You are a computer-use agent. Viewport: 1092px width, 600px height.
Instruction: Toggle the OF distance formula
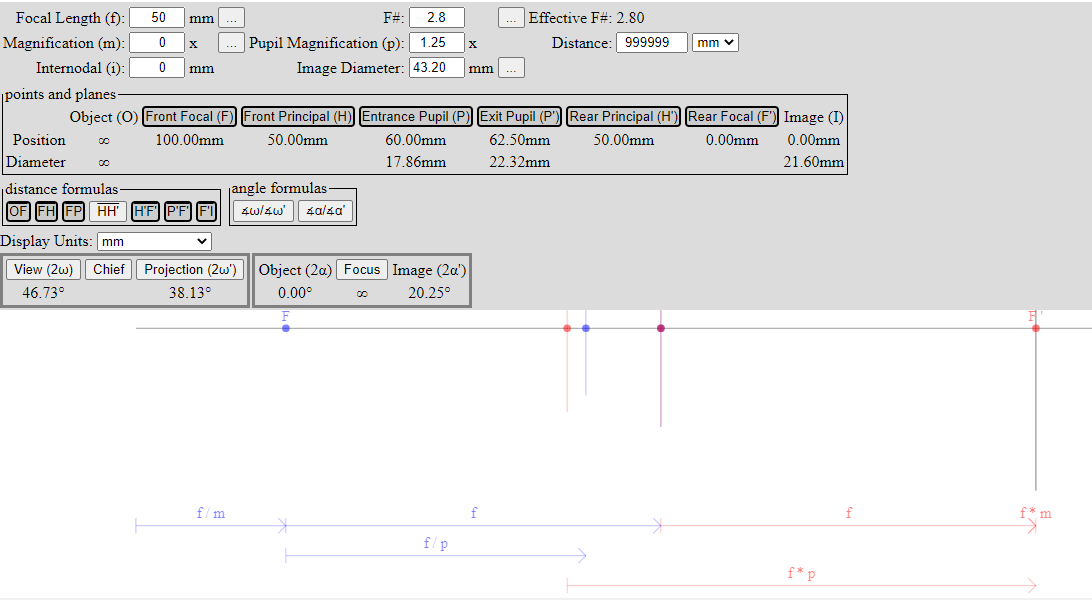tap(18, 211)
